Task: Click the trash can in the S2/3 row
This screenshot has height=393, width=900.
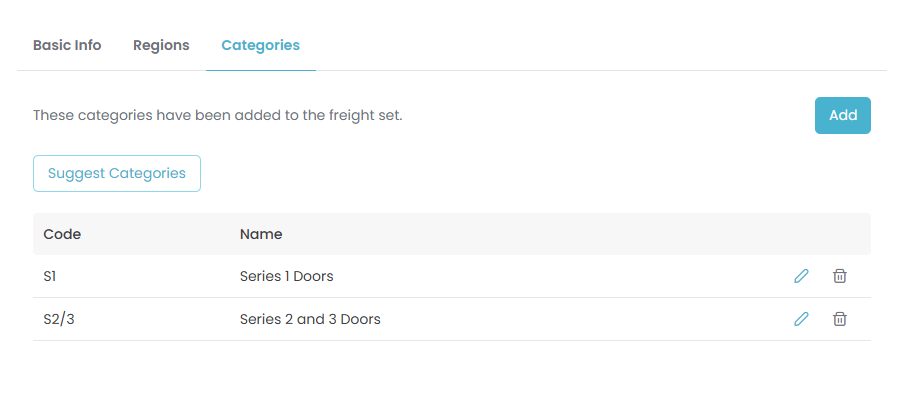Action: tap(840, 319)
